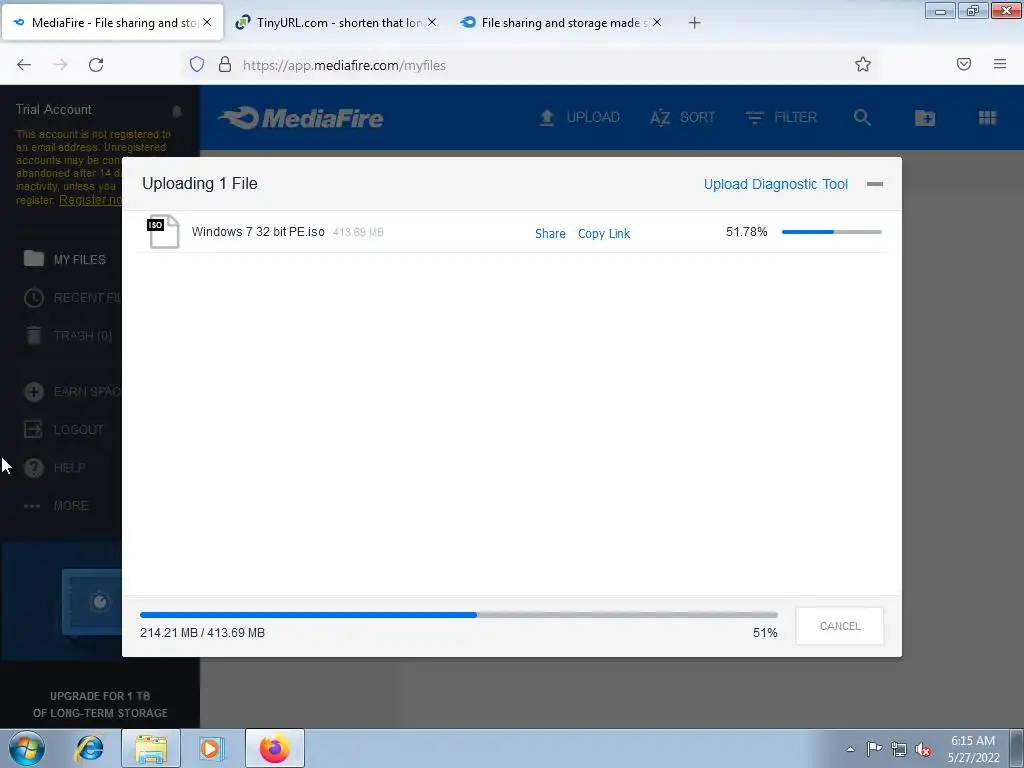This screenshot has height=768, width=1024.
Task: Click the 214.21 MB / 413.69 MB text
Action: [202, 633]
